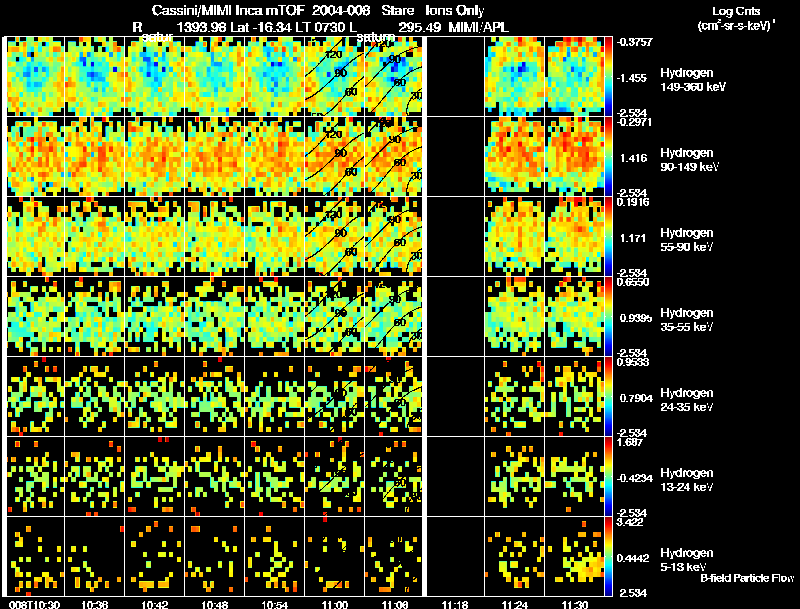The height and width of the screenshot is (609, 800).
Task: Click the Hydrogen 35-55 keV row label
Action: [687, 320]
